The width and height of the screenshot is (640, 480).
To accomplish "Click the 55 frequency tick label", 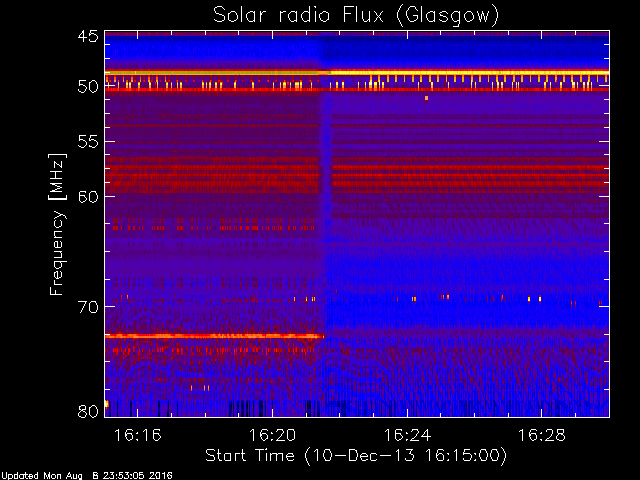I will click(x=88, y=142).
